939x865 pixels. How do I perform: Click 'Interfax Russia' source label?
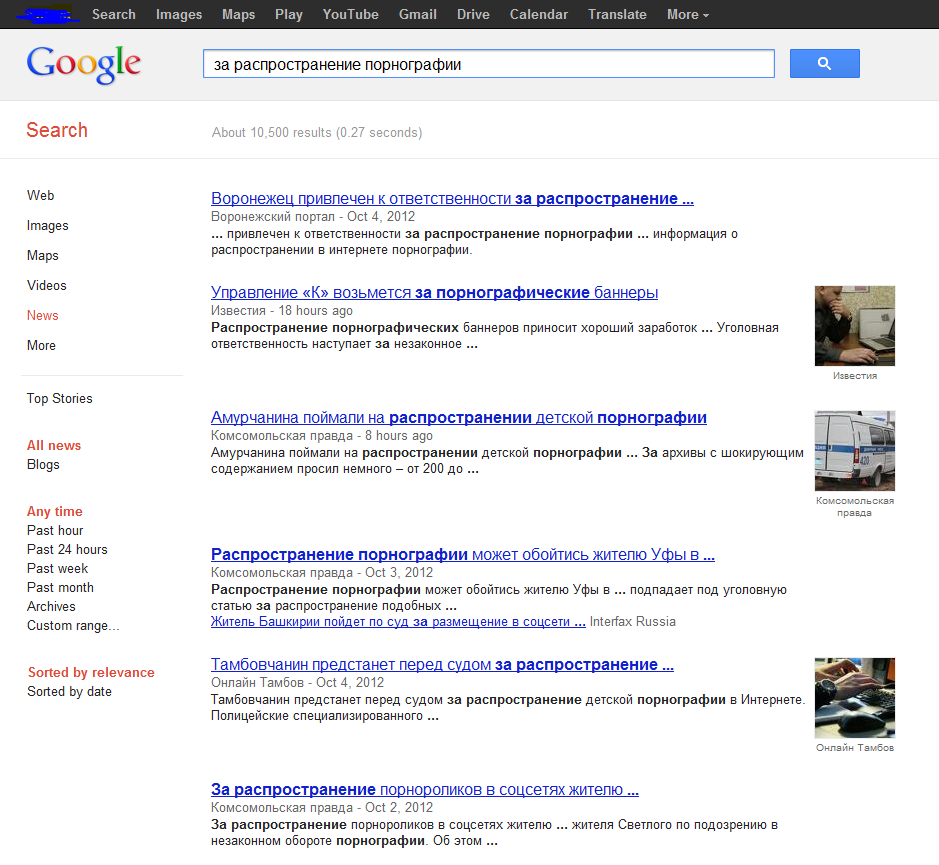pos(632,622)
